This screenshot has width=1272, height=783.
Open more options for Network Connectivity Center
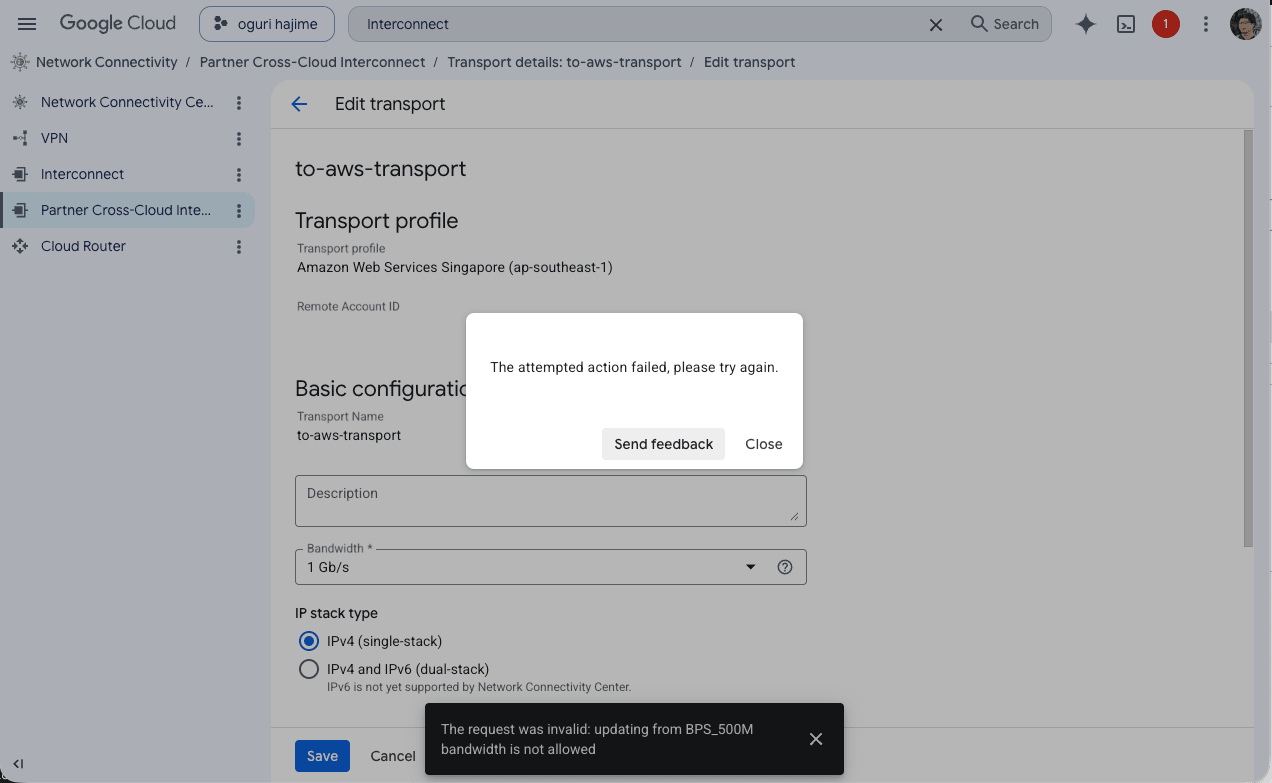click(x=238, y=103)
